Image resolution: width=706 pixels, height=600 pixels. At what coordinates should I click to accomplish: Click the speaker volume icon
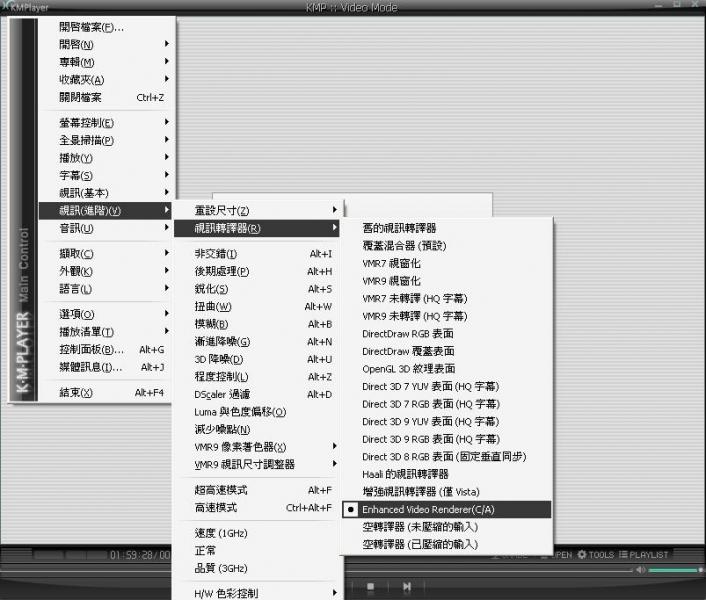click(641, 570)
